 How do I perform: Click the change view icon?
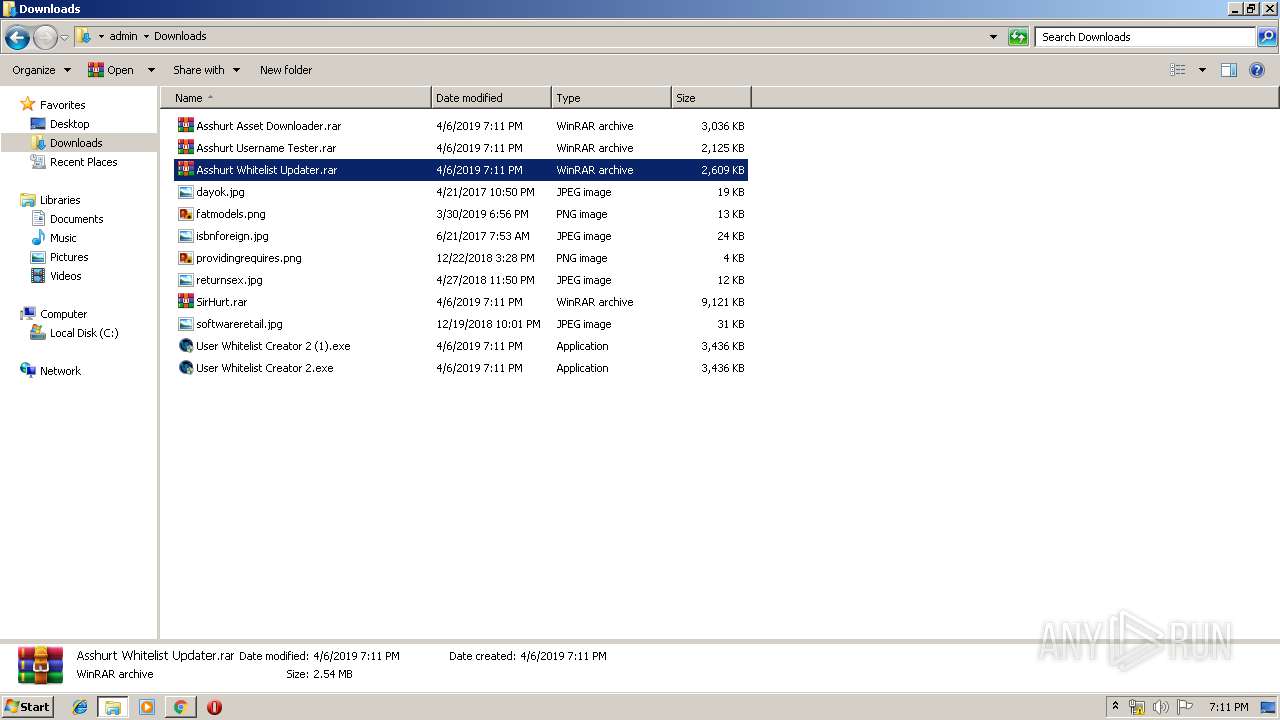(1178, 70)
